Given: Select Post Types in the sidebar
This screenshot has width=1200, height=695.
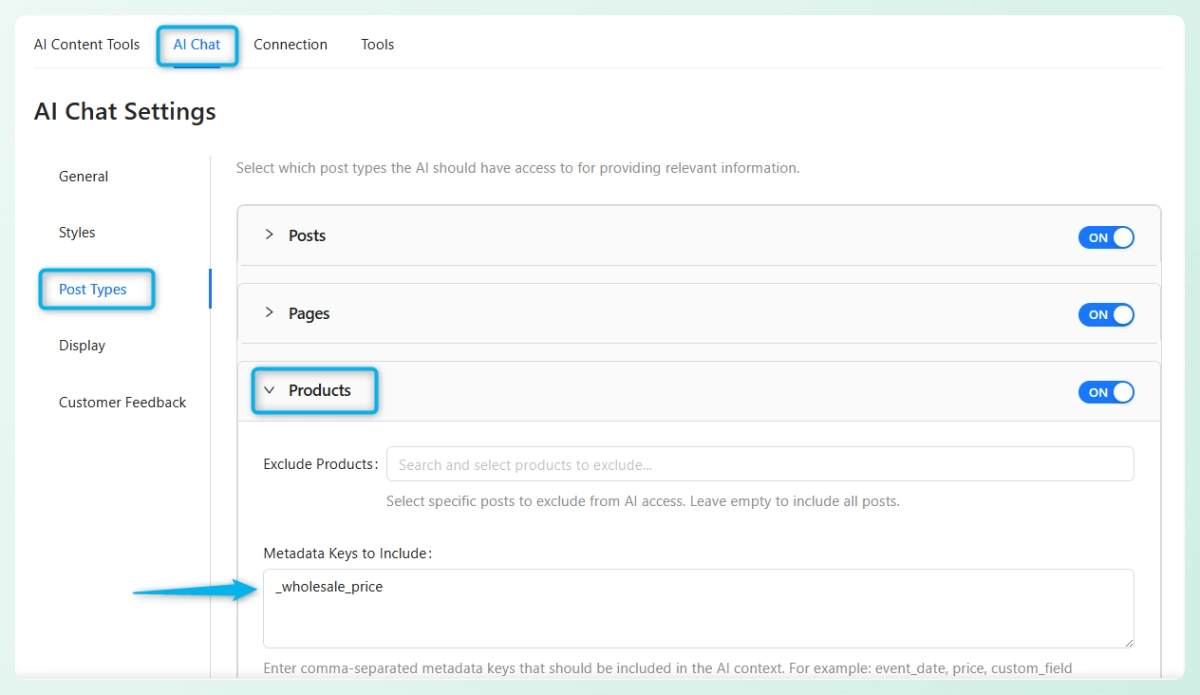Looking at the screenshot, I should point(93,289).
